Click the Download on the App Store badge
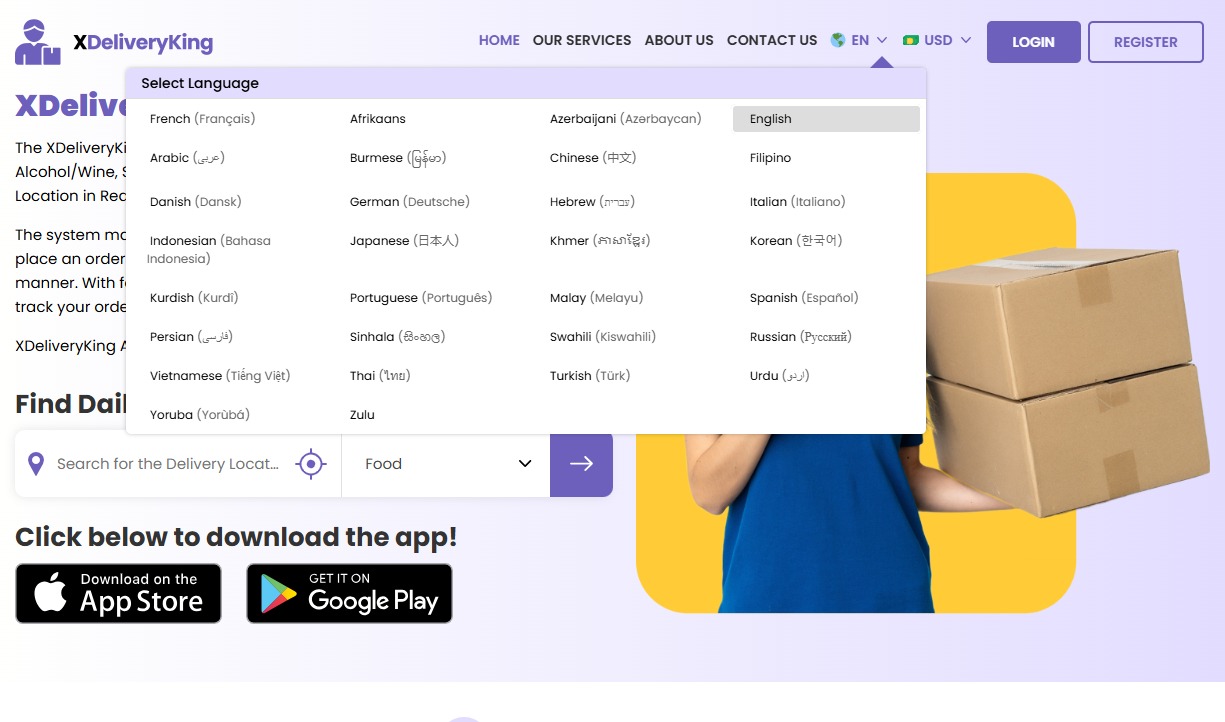Screen dimensions: 1225x722 point(117,593)
